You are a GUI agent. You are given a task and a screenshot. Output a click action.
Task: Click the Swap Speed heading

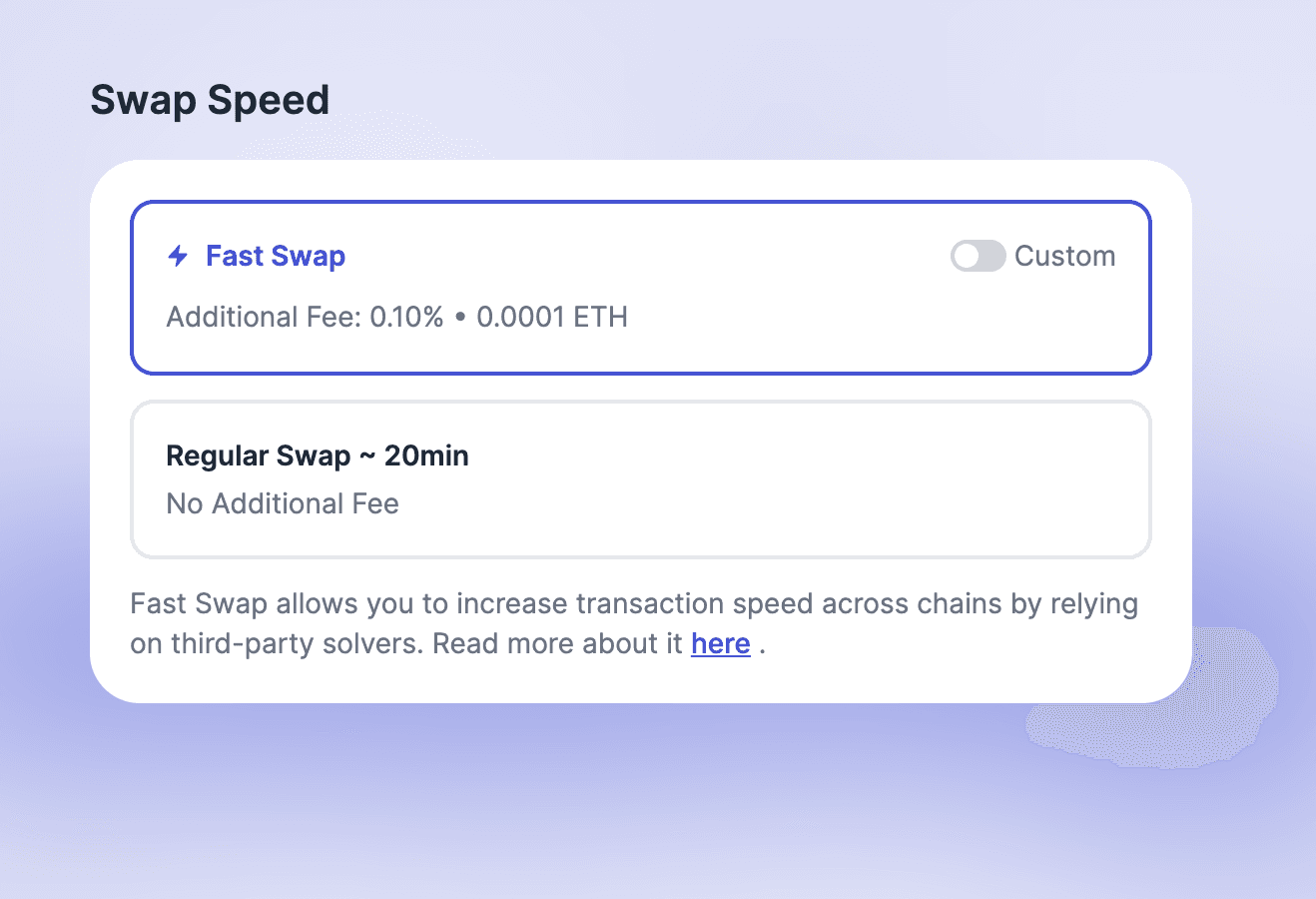click(210, 100)
